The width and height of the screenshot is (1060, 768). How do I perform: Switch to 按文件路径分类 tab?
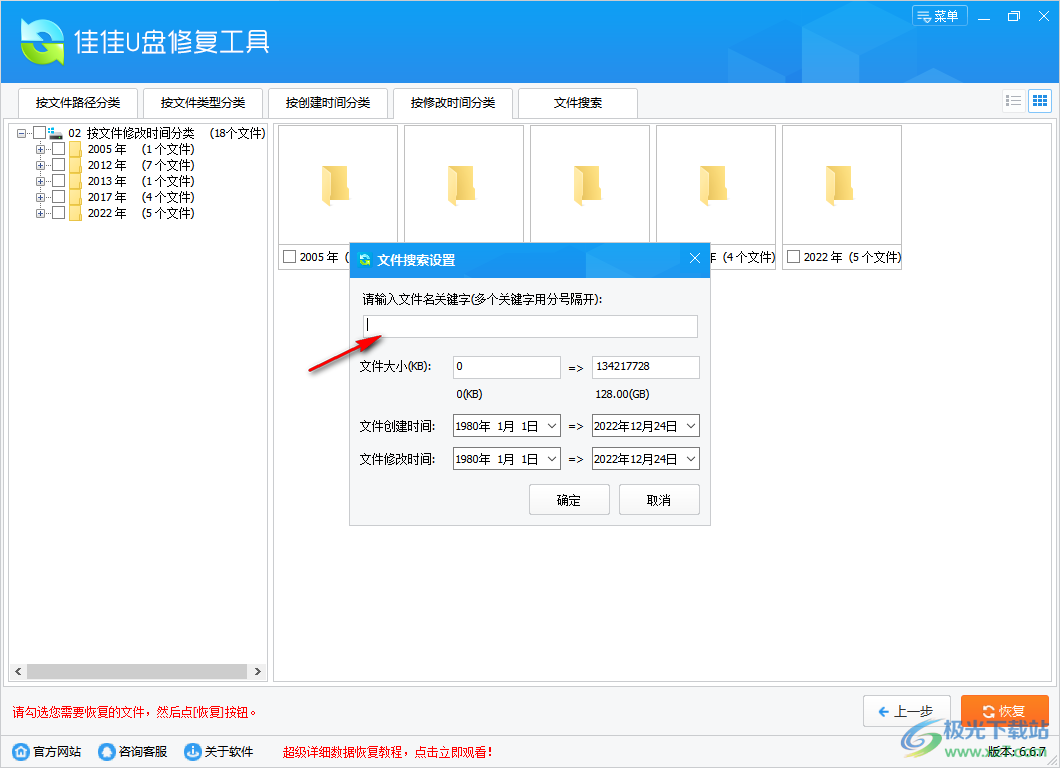[x=78, y=103]
